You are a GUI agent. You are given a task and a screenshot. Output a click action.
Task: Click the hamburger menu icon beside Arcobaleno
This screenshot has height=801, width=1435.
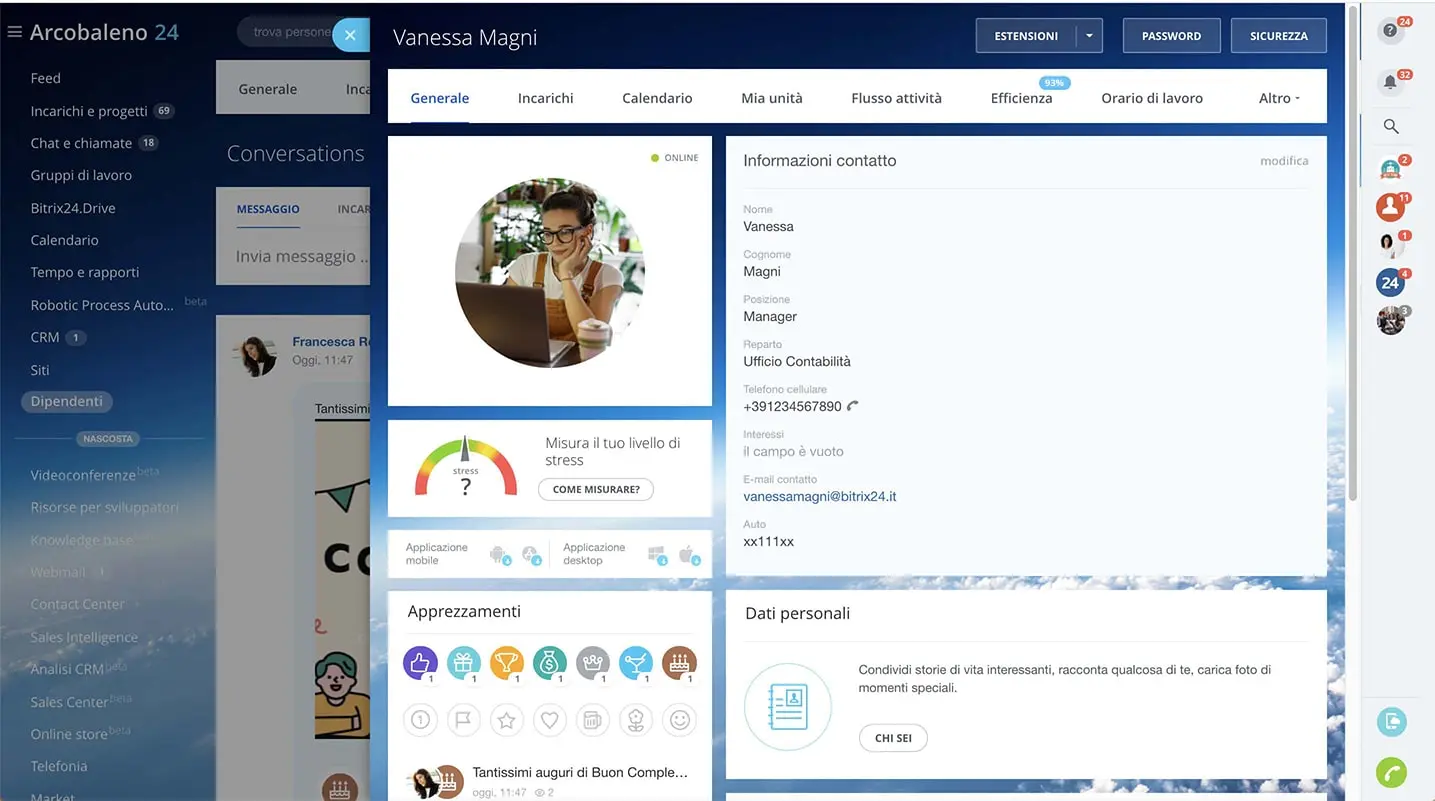pos(14,32)
